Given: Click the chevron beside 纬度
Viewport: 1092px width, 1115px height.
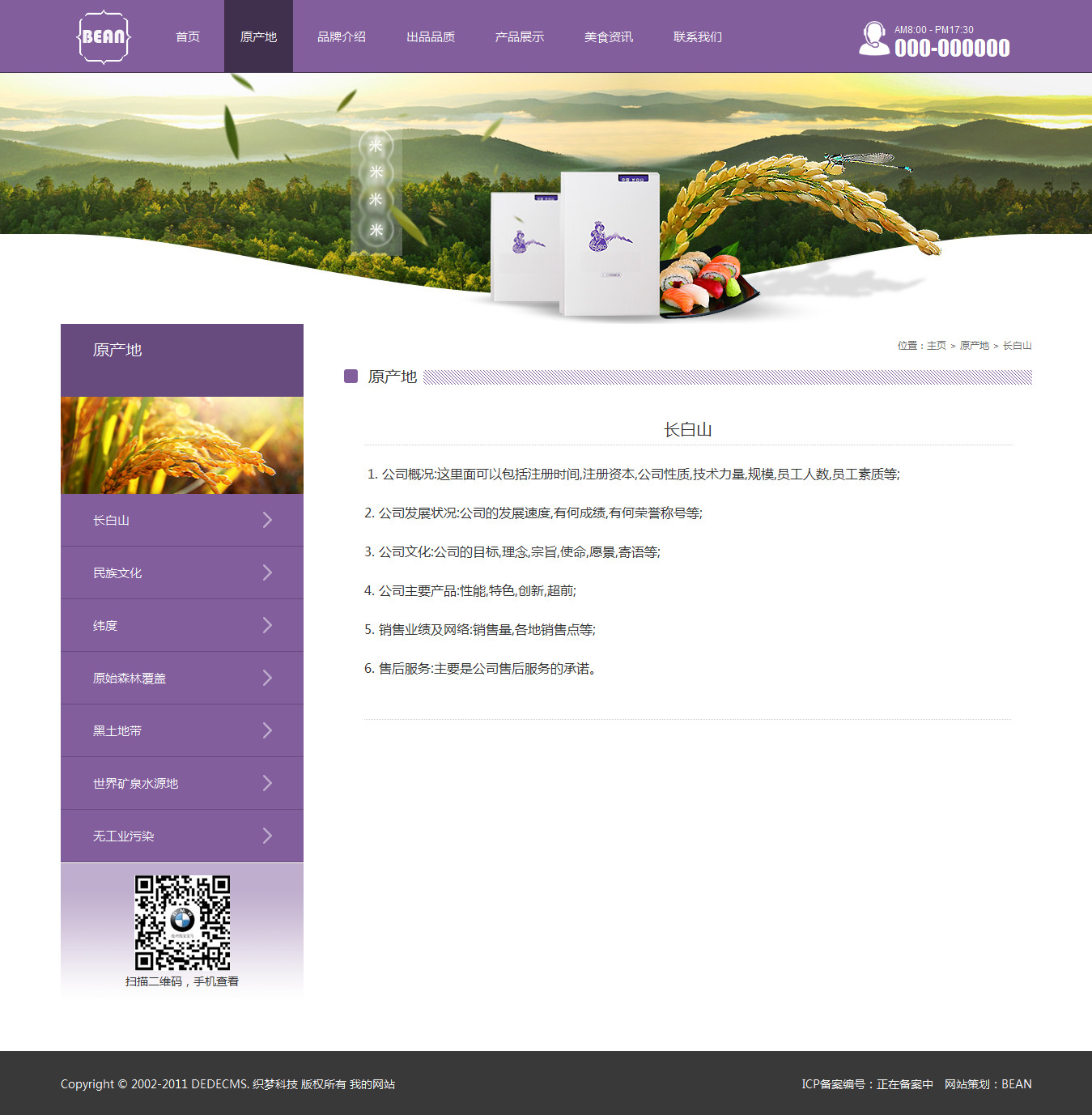Looking at the screenshot, I should [267, 625].
